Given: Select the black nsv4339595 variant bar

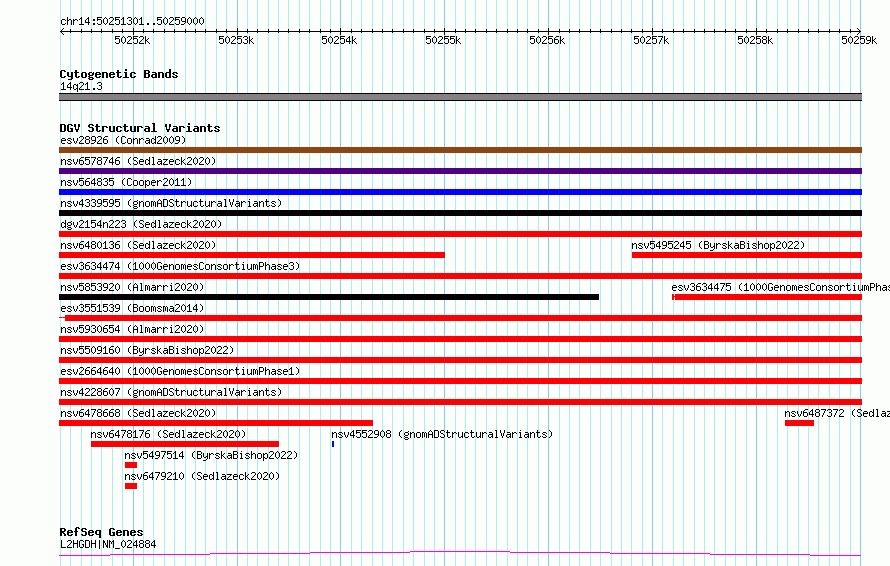Looking at the screenshot, I should coord(460,213).
